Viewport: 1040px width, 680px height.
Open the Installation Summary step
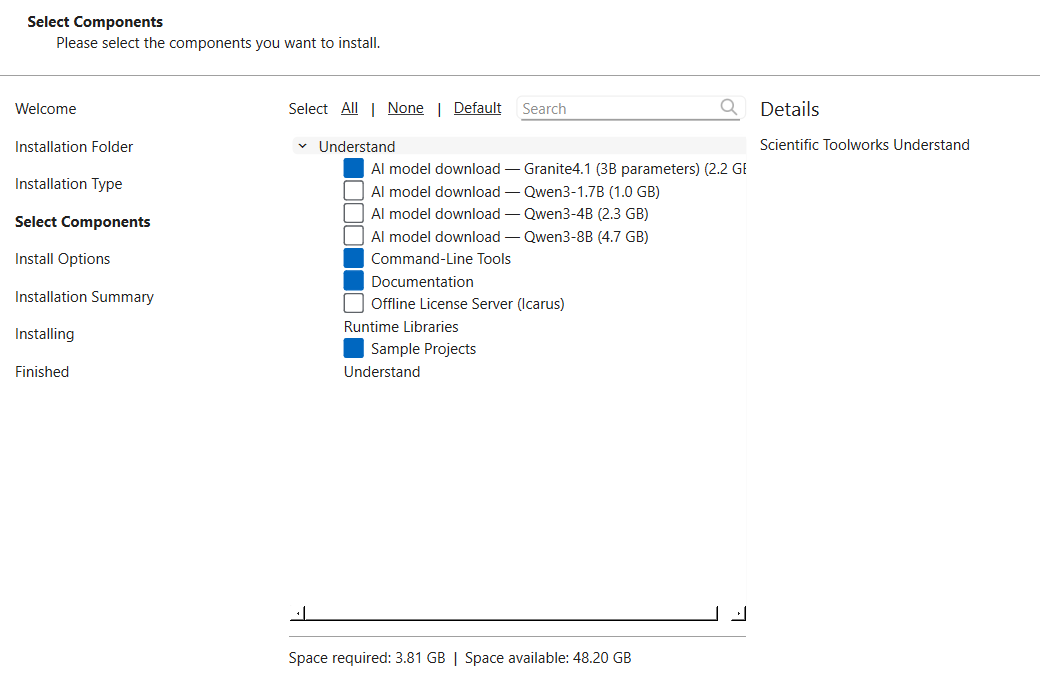pyautogui.click(x=85, y=297)
